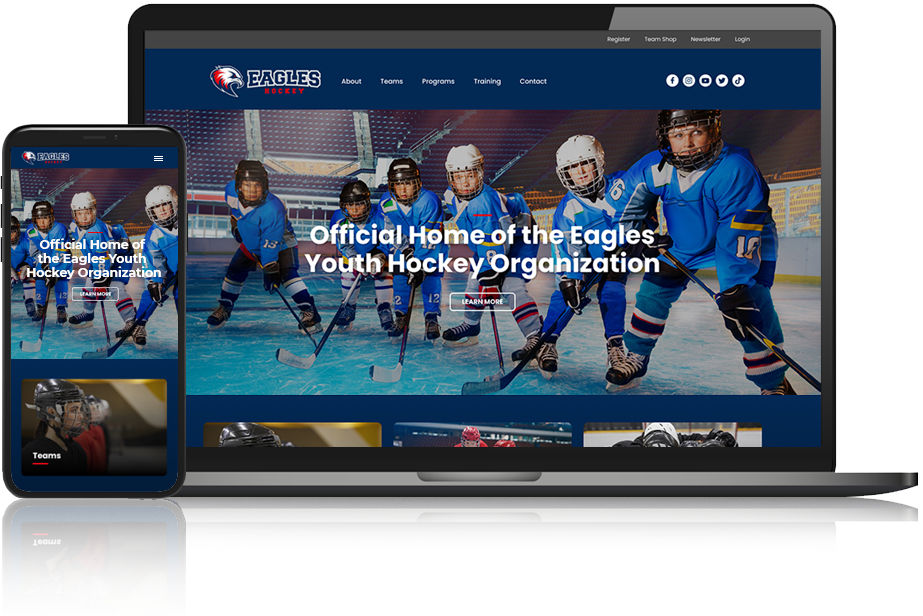Image resolution: width=923 pixels, height=616 pixels.
Task: Tap the Eagles logo on the phone
Action: pyautogui.click(x=46, y=157)
